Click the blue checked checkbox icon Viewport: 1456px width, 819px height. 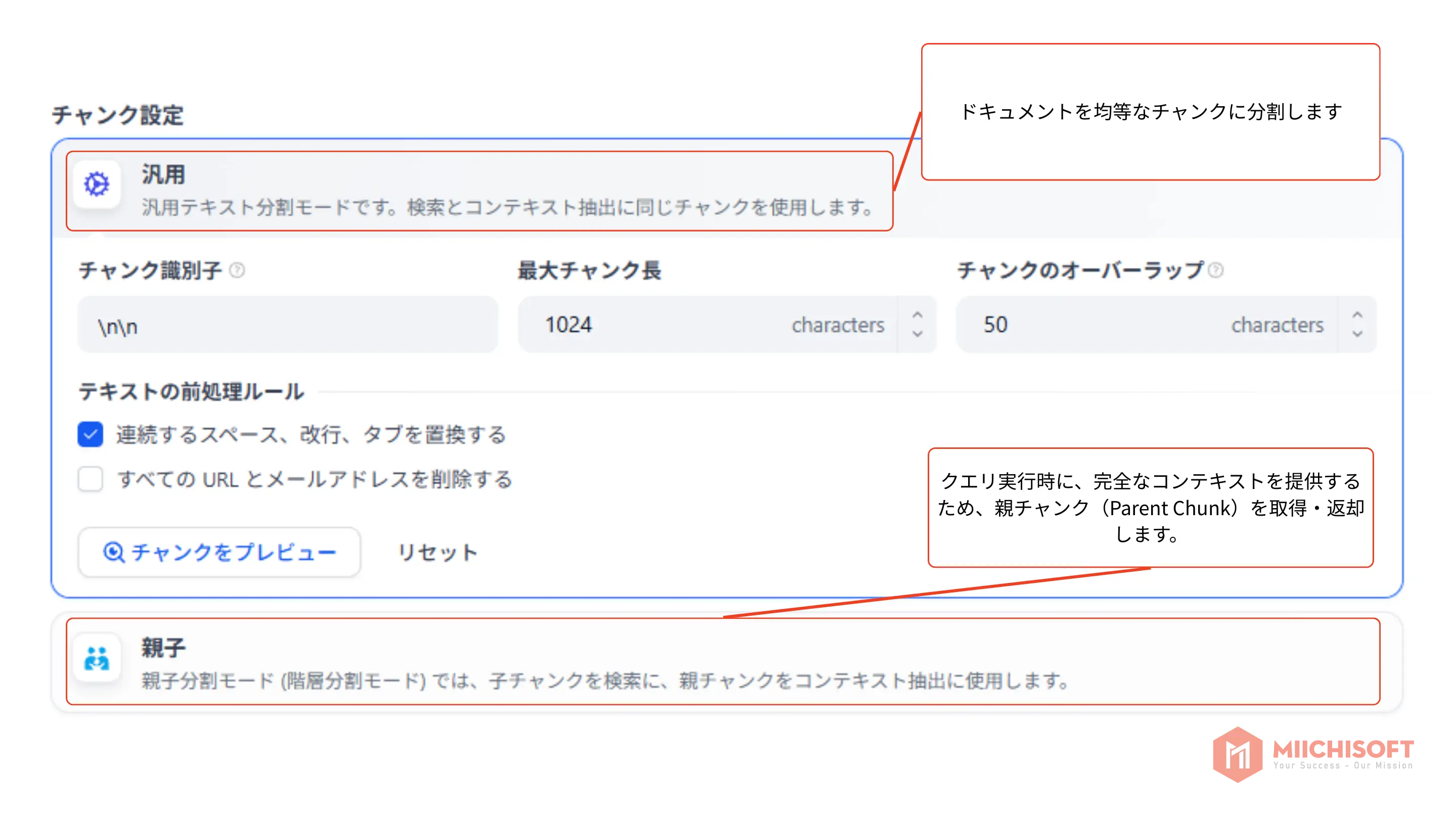[89, 434]
